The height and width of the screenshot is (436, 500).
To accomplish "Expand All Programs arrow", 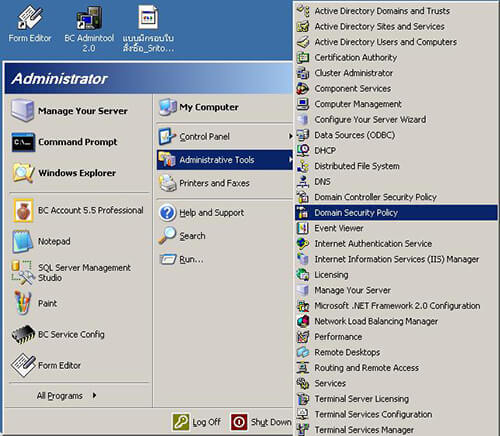I will [x=95, y=395].
